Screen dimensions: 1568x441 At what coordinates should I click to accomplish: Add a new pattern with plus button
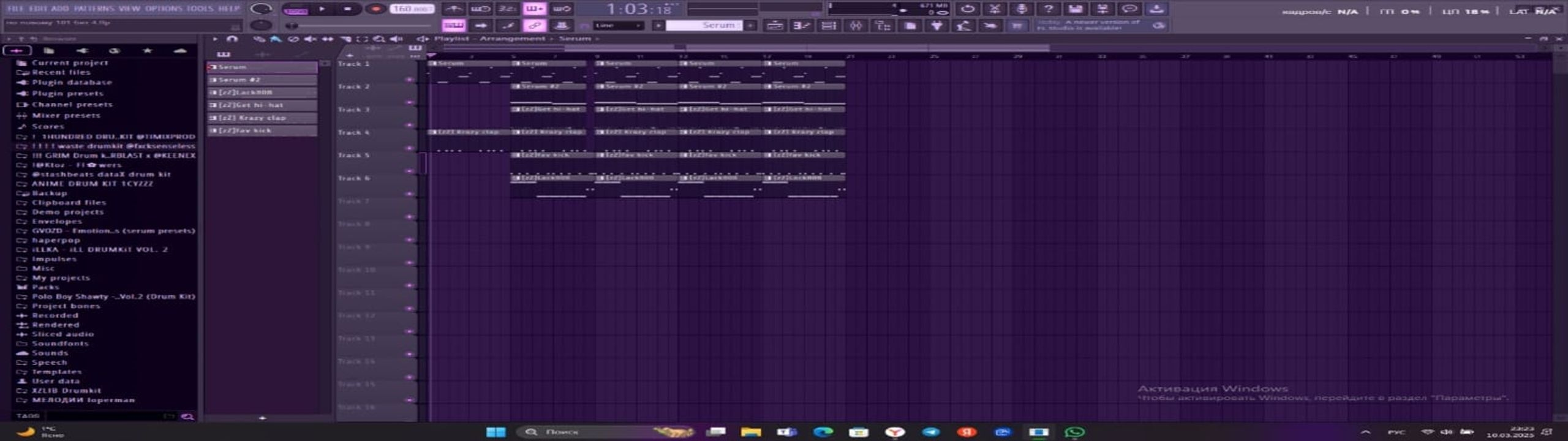(x=750, y=25)
